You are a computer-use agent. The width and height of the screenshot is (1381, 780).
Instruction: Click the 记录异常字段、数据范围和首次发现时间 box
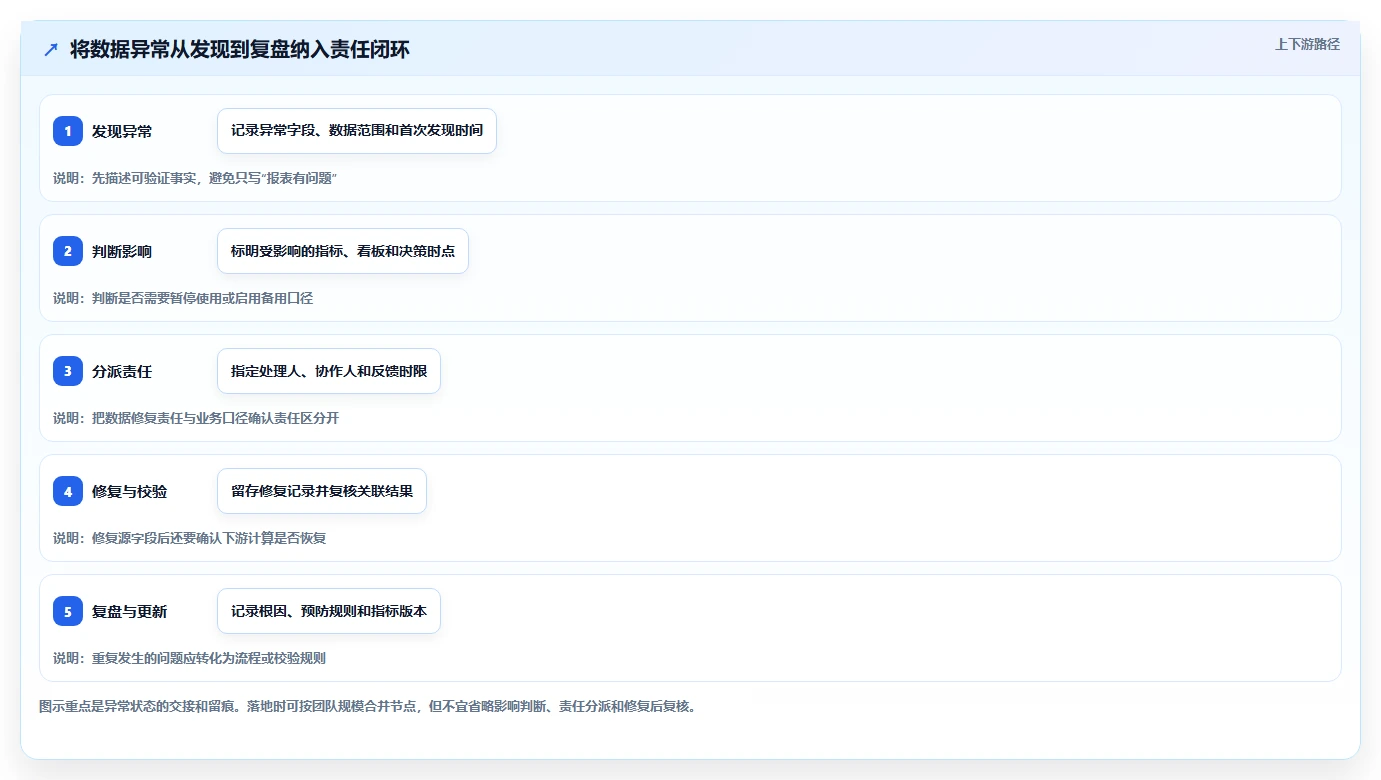(x=357, y=131)
